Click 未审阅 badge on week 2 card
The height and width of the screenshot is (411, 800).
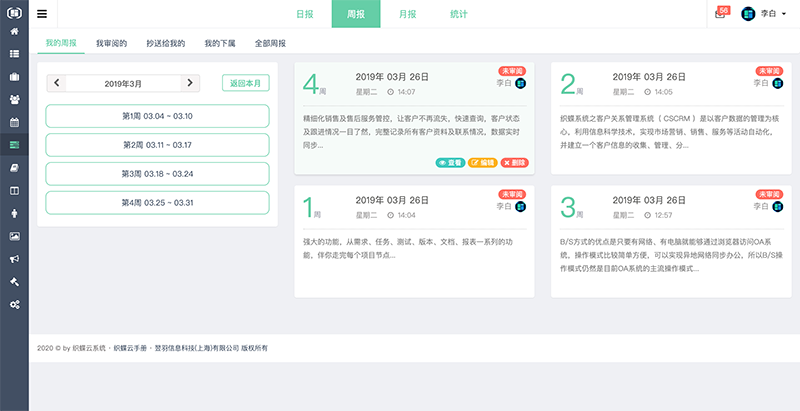[769, 71]
